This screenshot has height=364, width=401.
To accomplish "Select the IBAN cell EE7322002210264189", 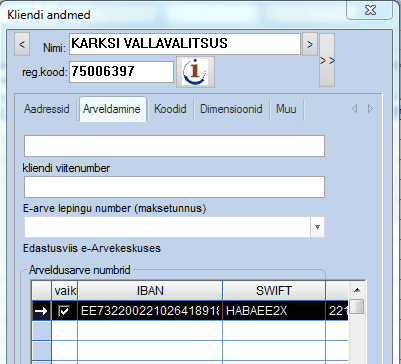I will point(150,311).
